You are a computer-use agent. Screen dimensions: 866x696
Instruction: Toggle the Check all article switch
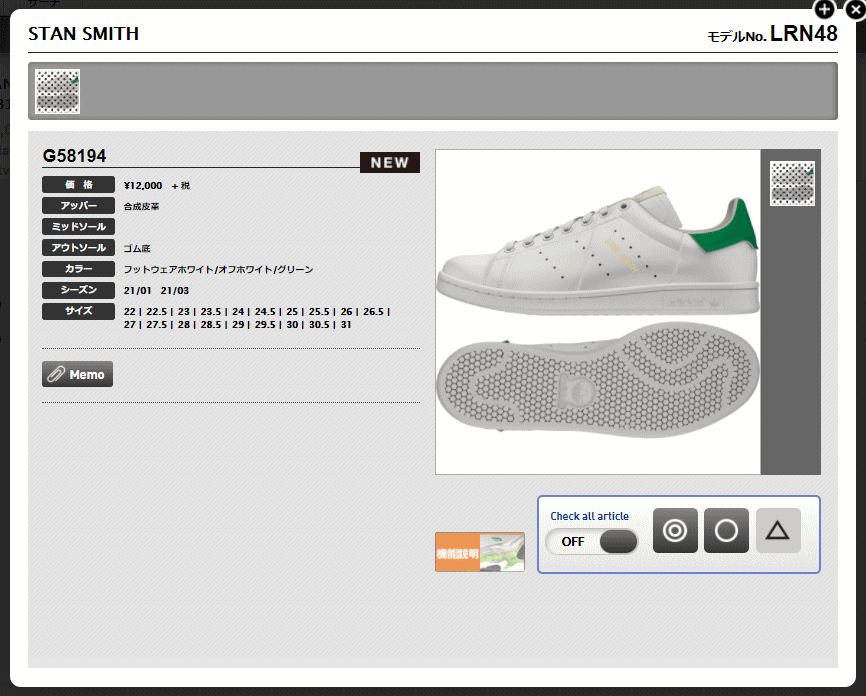[x=592, y=541]
